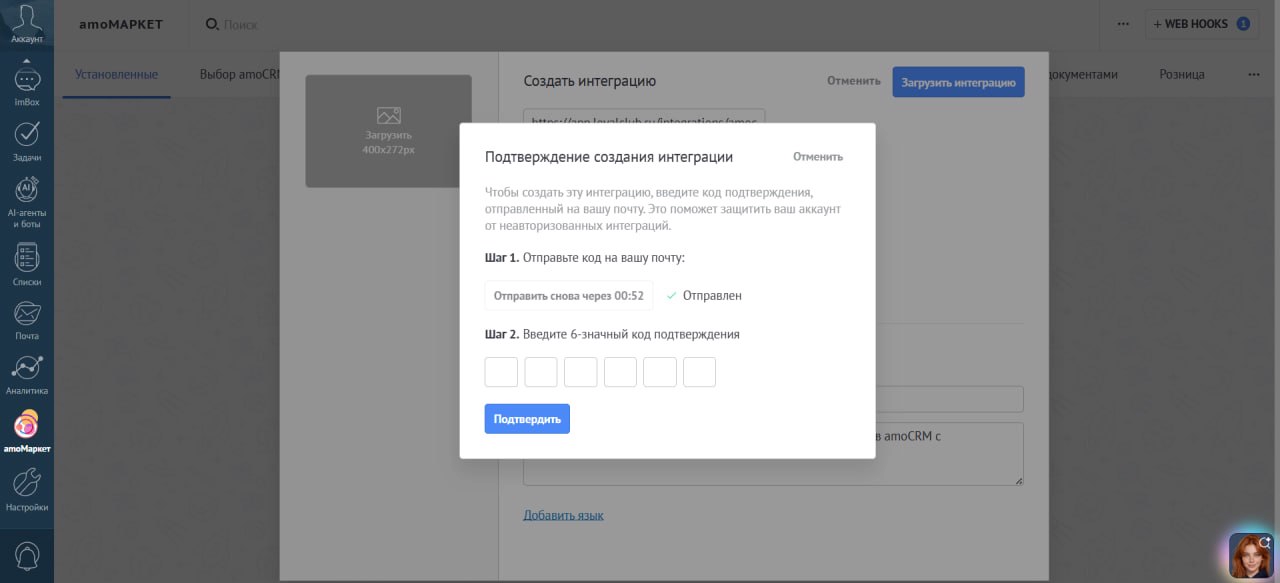Open the Розница tab
The height and width of the screenshot is (583, 1280).
pyautogui.click(x=1182, y=74)
